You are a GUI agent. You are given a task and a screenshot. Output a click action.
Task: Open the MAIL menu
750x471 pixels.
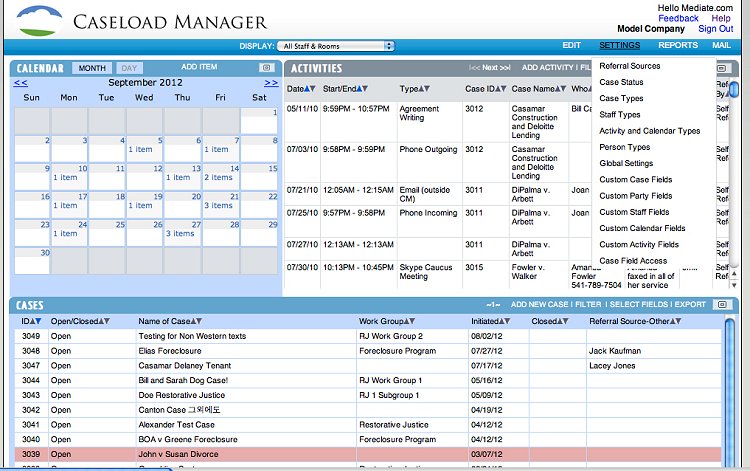(x=721, y=45)
